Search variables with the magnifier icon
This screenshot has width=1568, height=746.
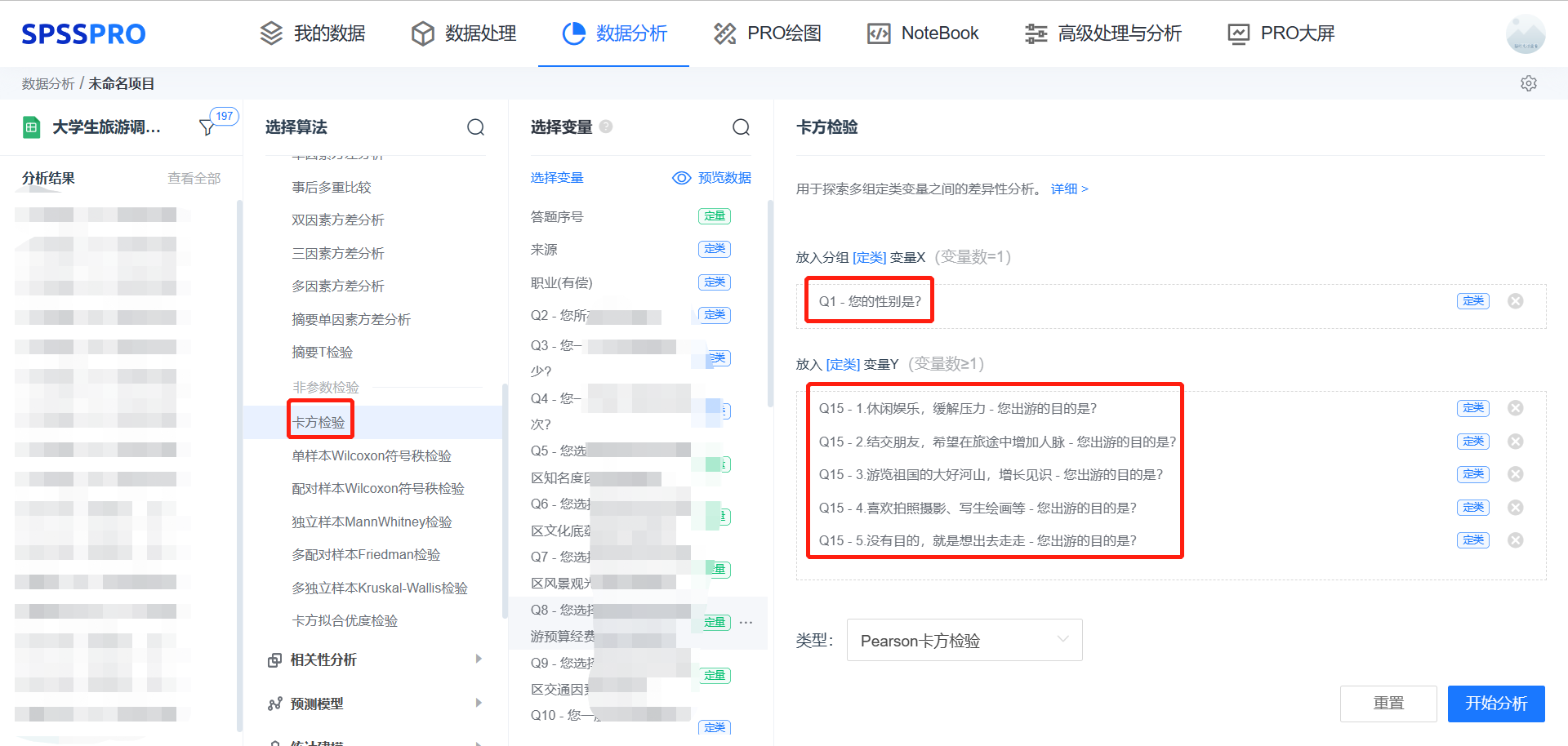(741, 127)
